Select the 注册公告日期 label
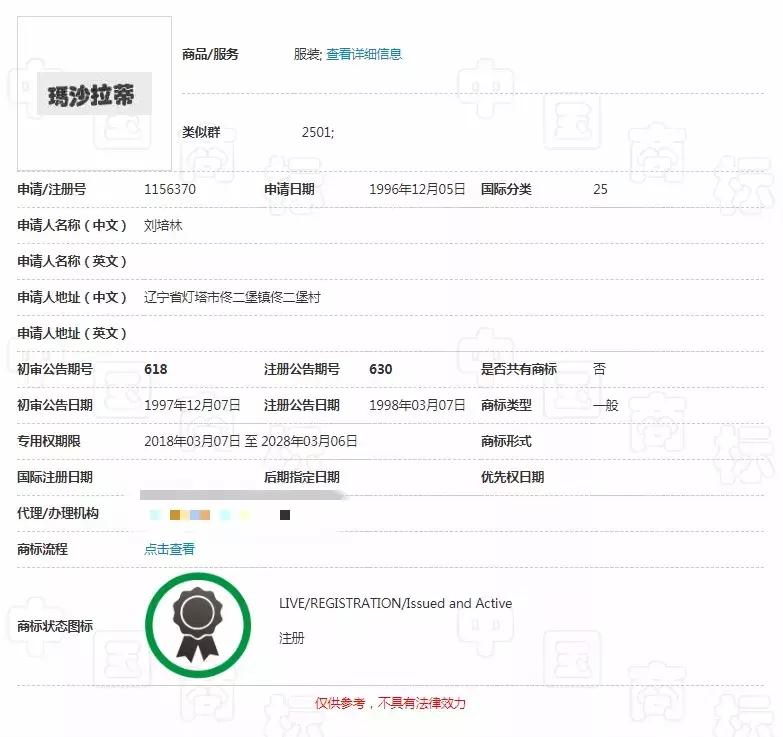Viewport: 783px width, 737px height. click(302, 405)
